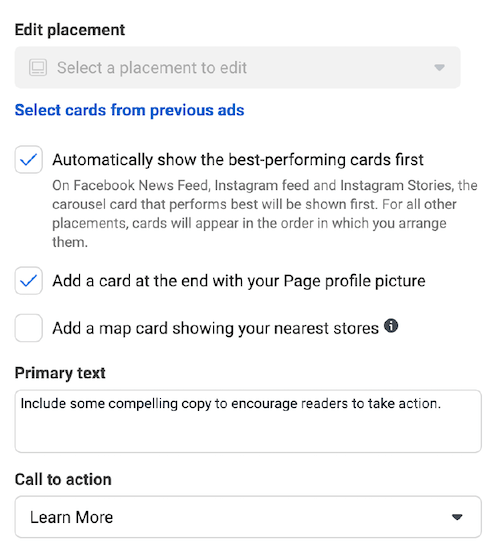The width and height of the screenshot is (500, 557).
Task: Click the placement device icon in the dropdown
Action: [x=38, y=67]
